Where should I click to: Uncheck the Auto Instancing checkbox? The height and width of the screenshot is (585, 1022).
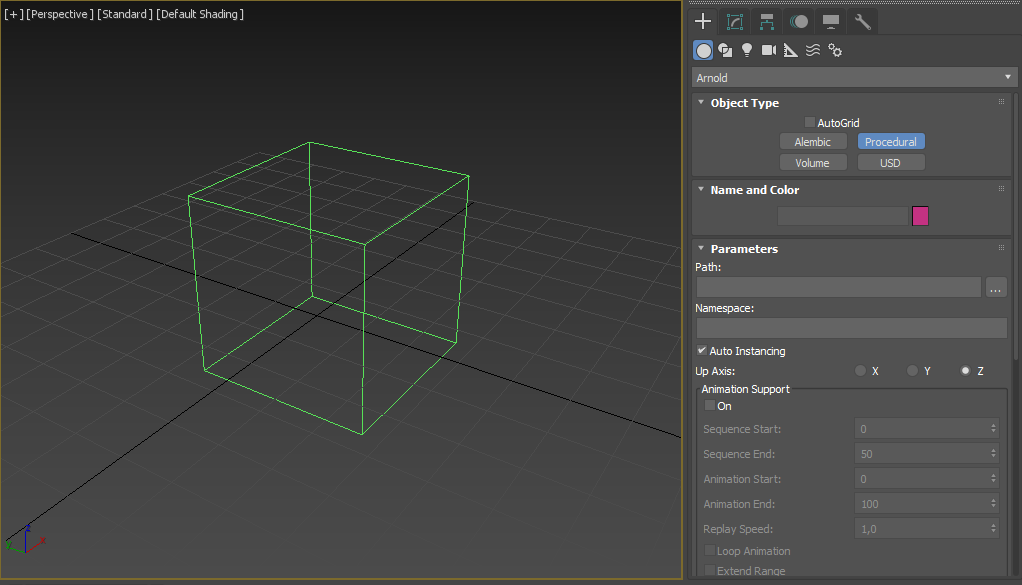pos(702,350)
